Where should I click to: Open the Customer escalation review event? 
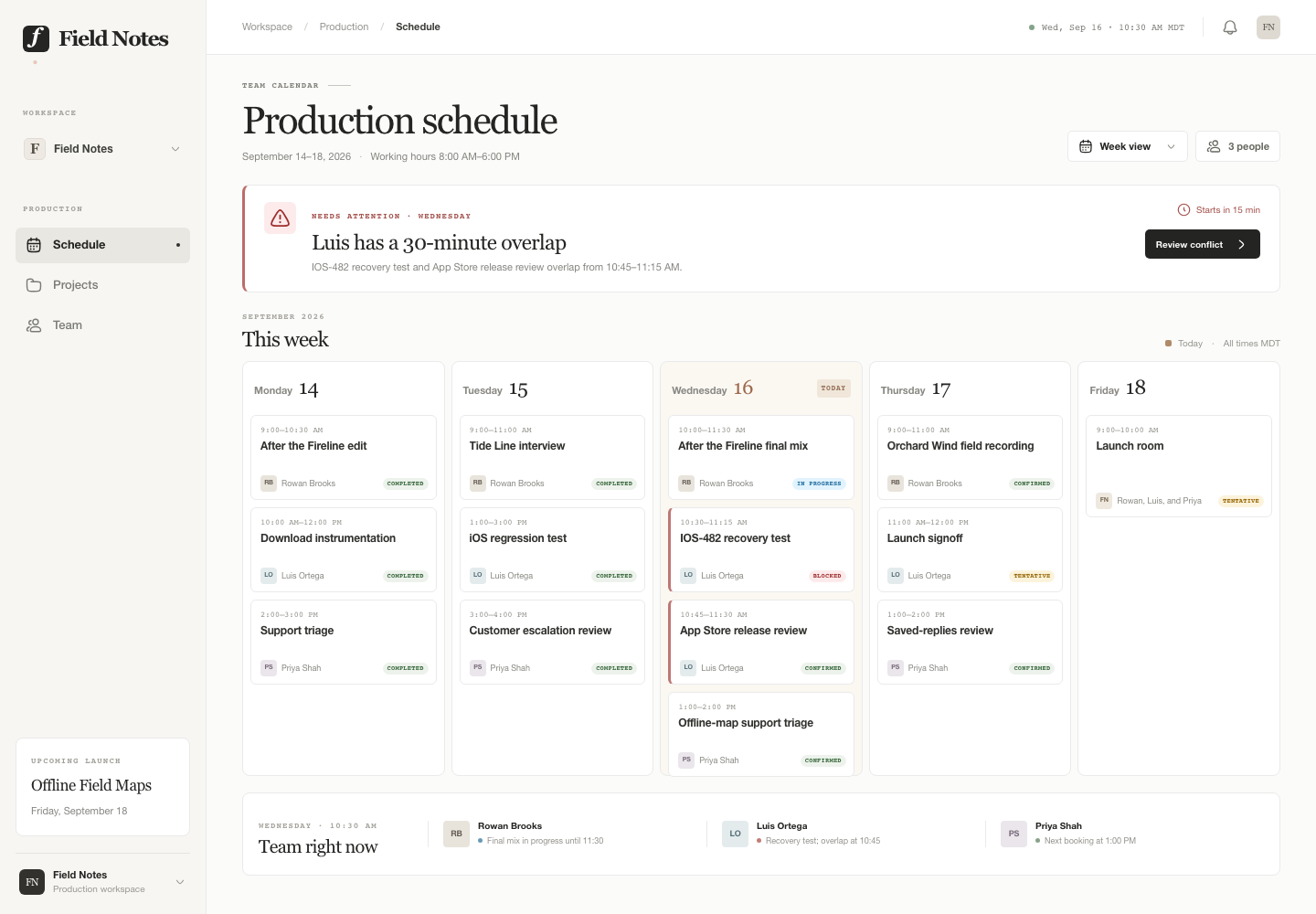click(x=552, y=642)
